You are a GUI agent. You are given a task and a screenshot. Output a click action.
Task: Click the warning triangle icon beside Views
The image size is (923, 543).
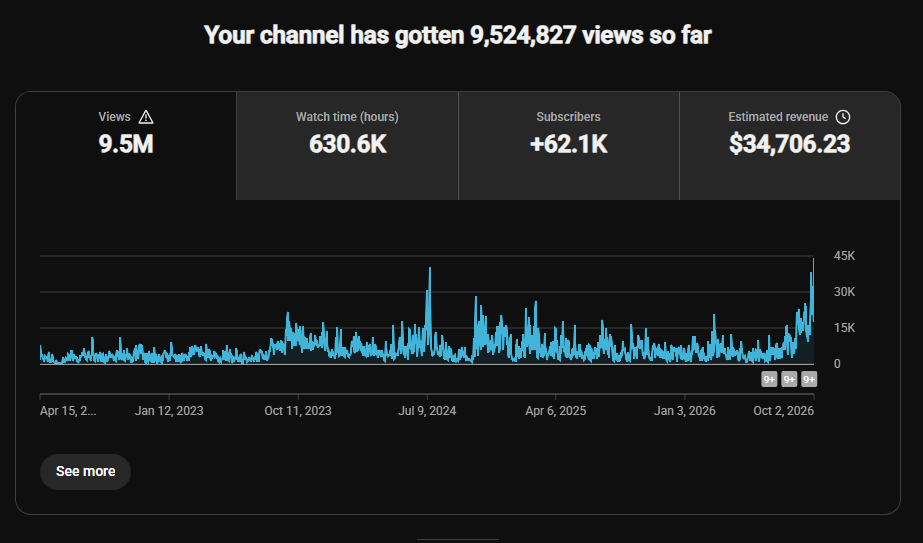click(146, 117)
